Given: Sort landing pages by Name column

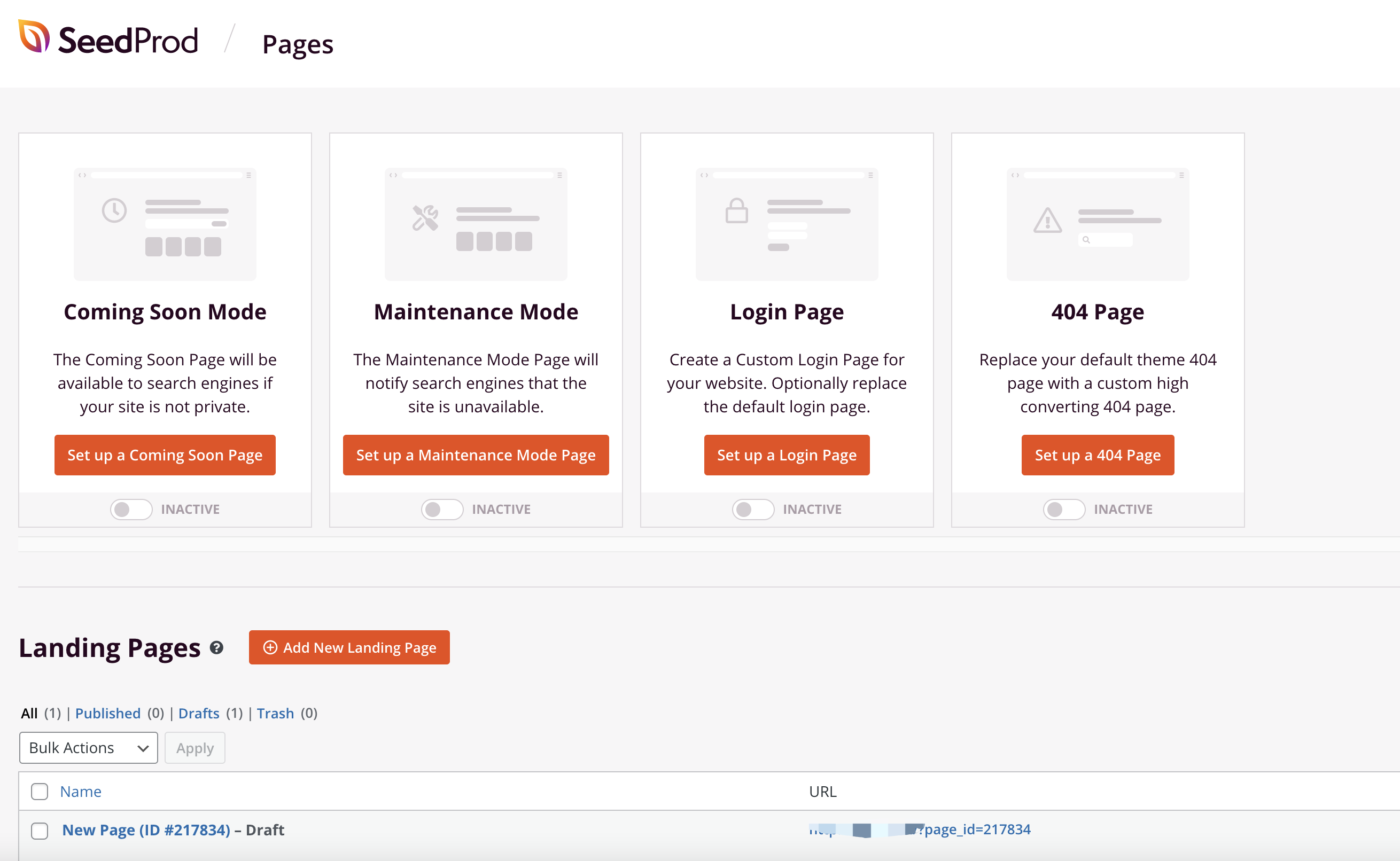Looking at the screenshot, I should pos(80,792).
